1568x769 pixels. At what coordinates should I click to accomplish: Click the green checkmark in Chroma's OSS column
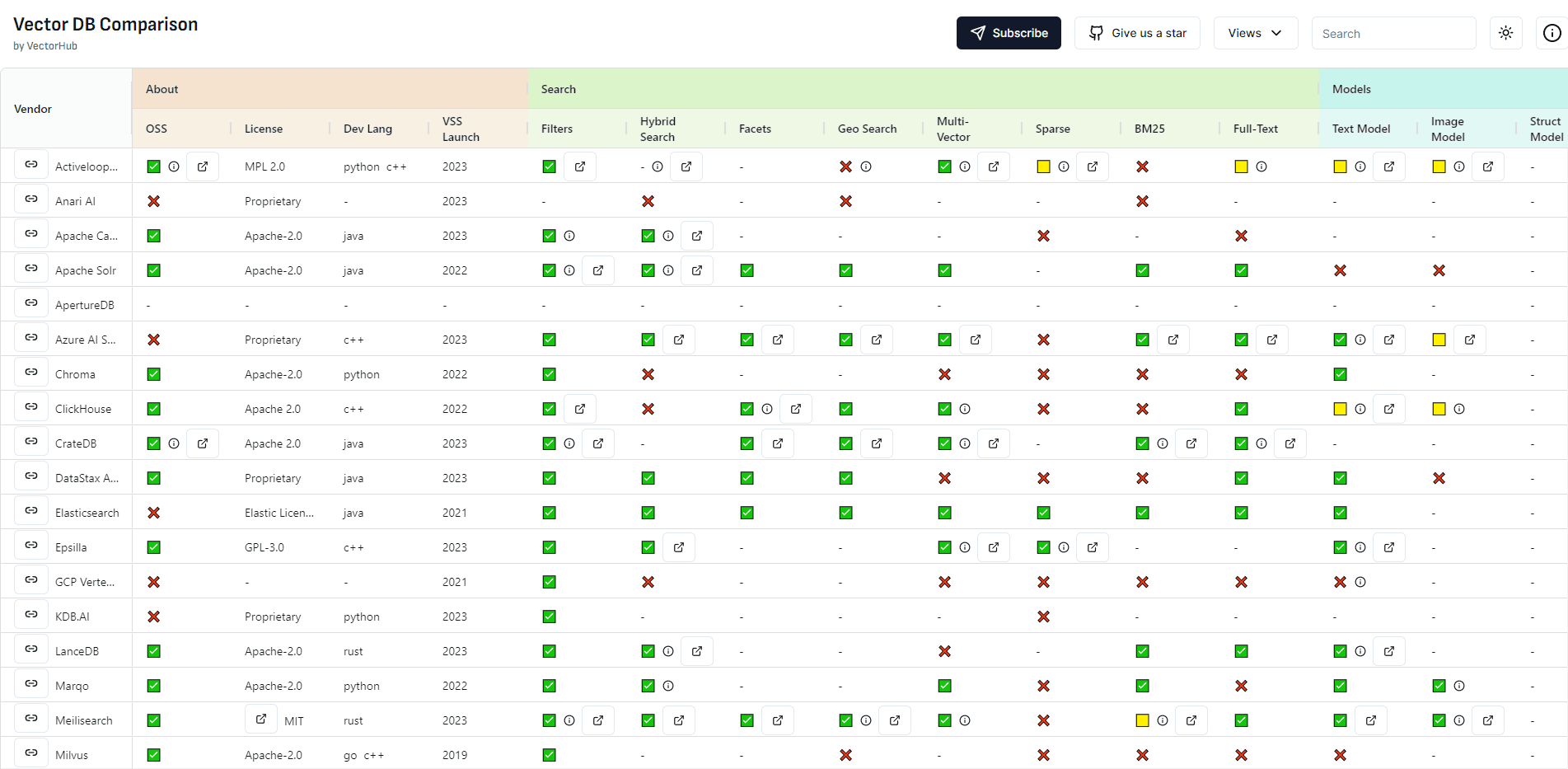[x=153, y=373]
